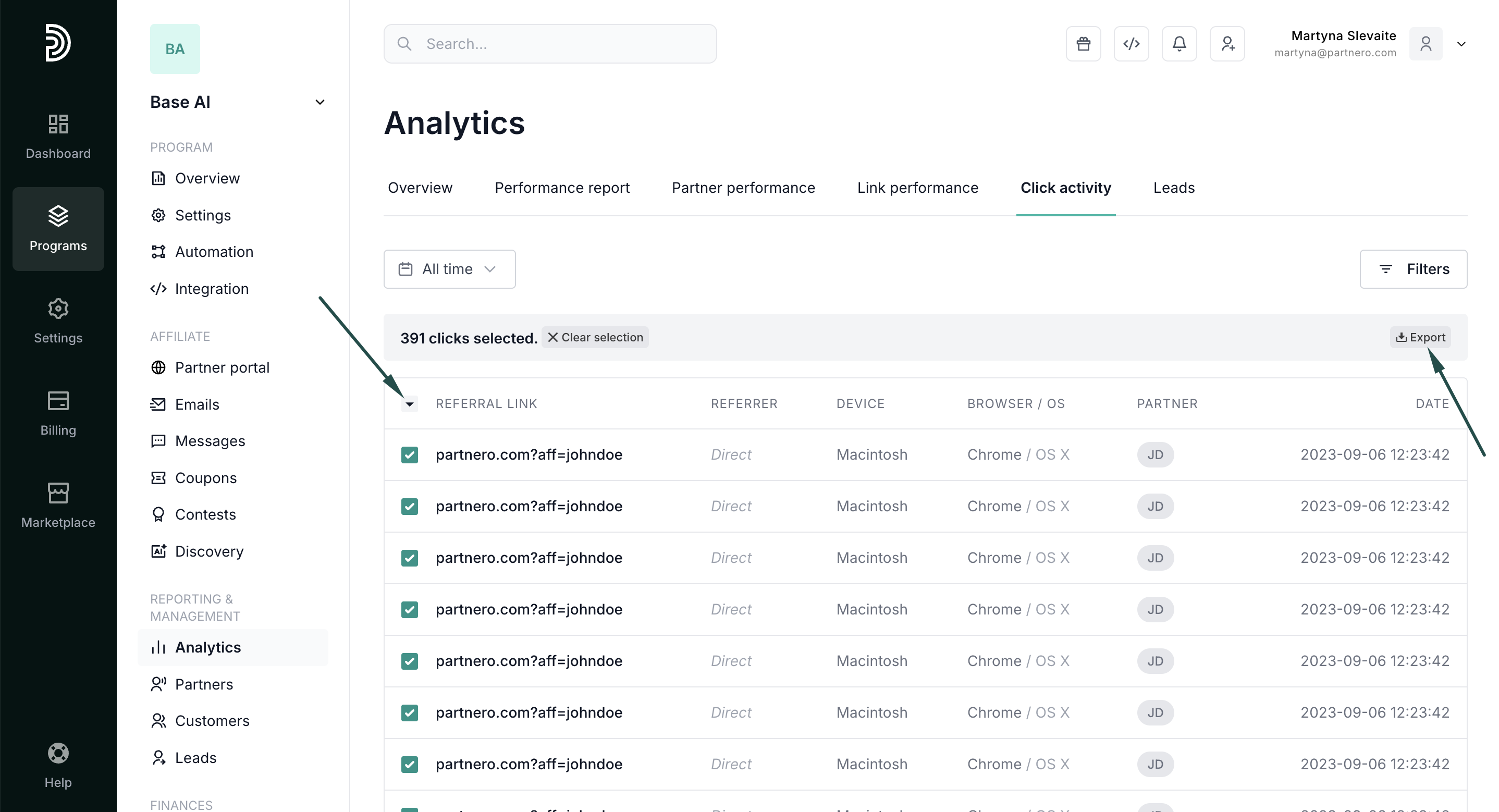Export the selected clicks
The height and width of the screenshot is (812, 1499).
(1420, 337)
